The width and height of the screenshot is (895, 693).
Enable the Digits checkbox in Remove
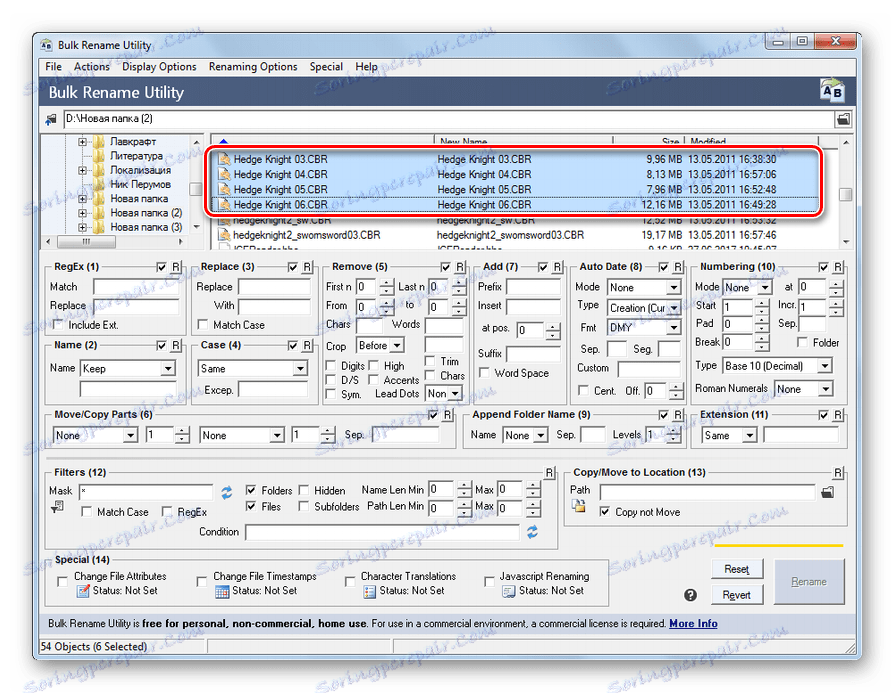(330, 365)
